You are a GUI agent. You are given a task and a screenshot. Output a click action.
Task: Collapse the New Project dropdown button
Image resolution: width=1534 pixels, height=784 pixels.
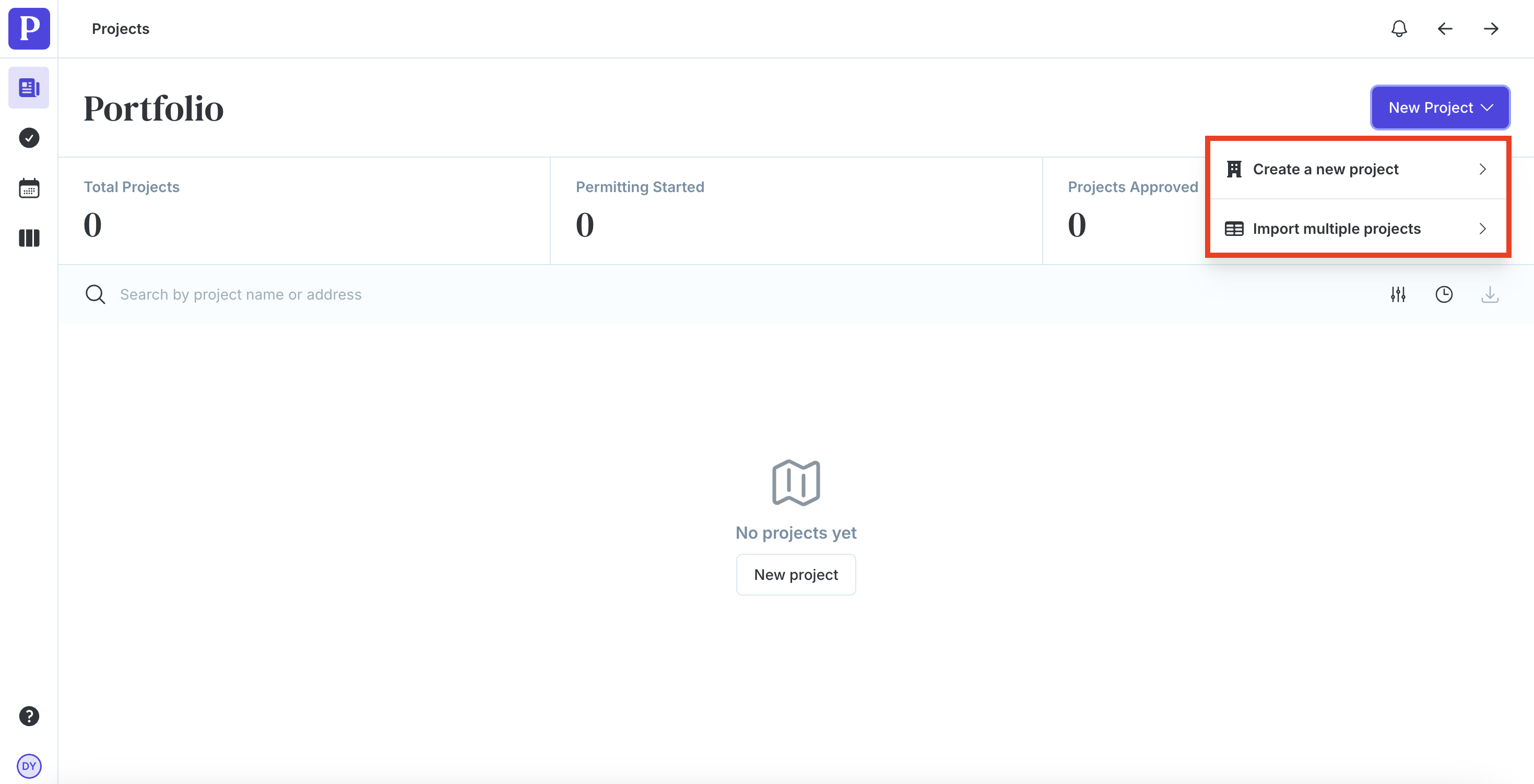[1439, 108]
